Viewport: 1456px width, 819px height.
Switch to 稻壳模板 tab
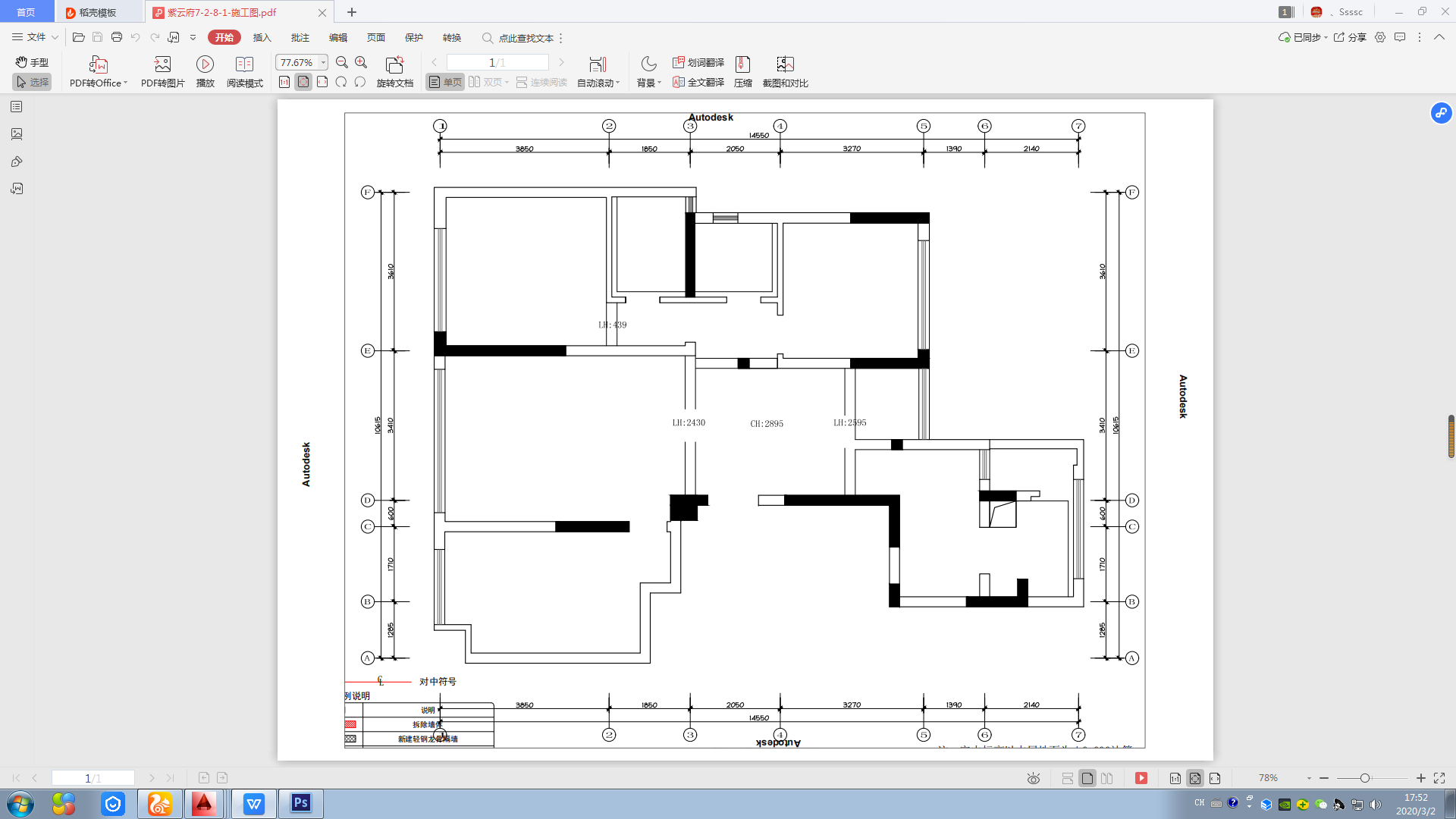[x=97, y=12]
